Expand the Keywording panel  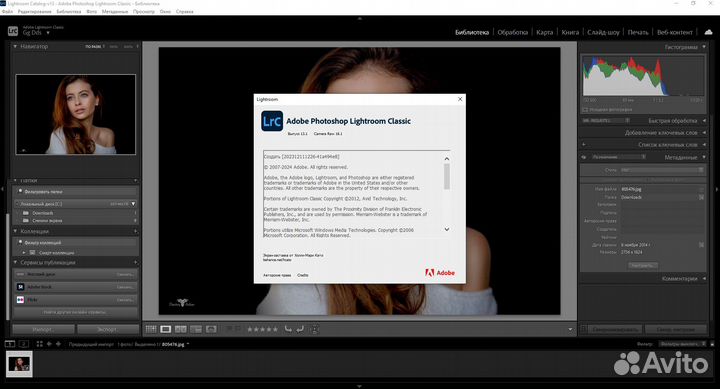pos(704,133)
